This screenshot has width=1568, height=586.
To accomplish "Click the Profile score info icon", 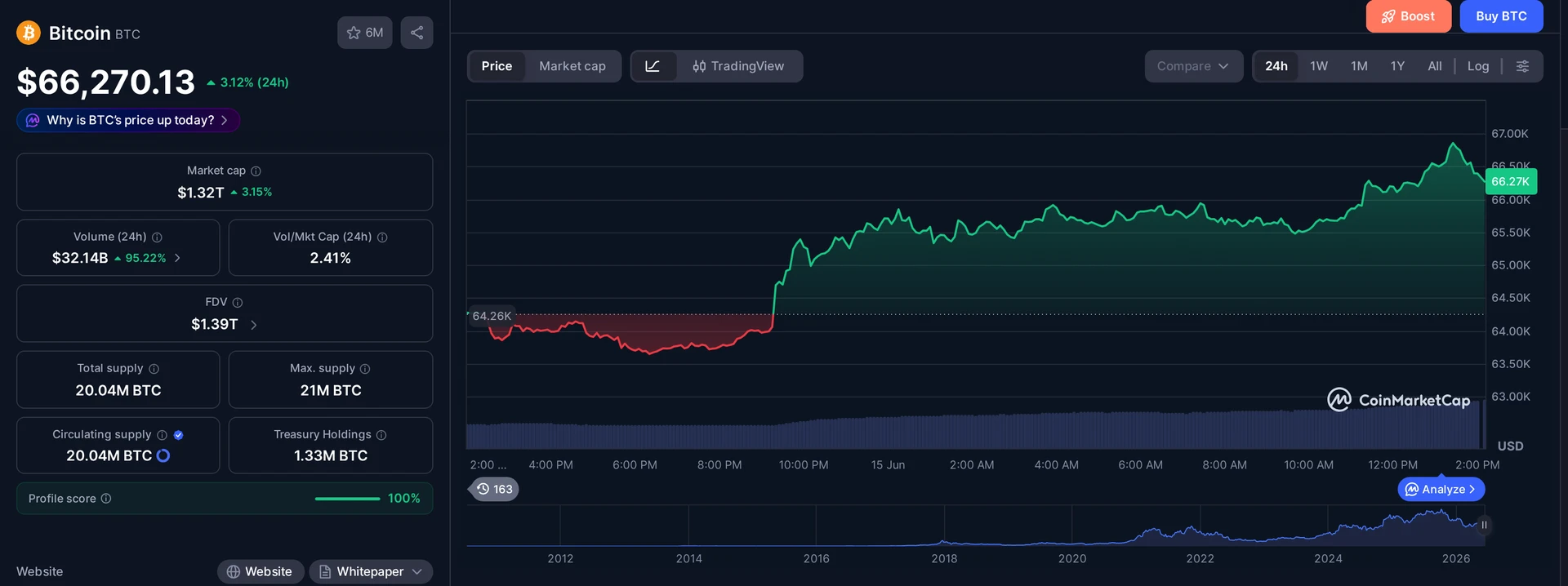I will (106, 499).
